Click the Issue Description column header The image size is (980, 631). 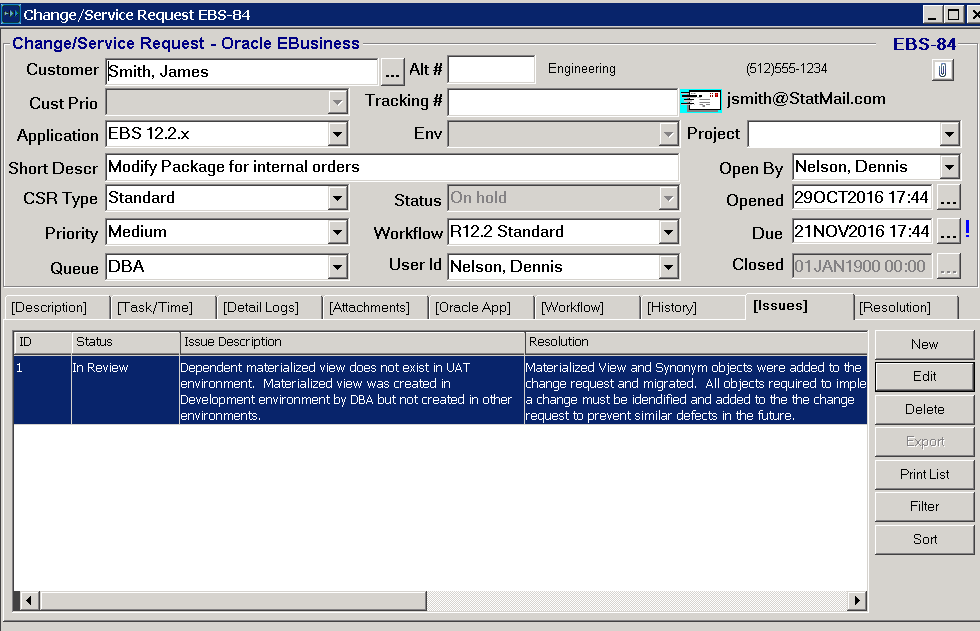(352, 342)
